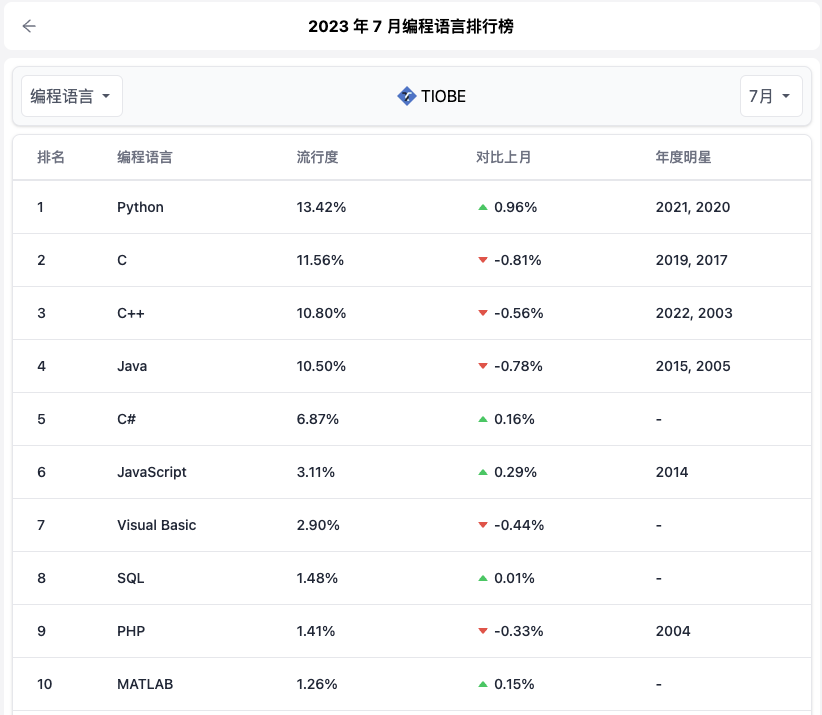
Task: Select the SQL language name
Action: [x=131, y=578]
